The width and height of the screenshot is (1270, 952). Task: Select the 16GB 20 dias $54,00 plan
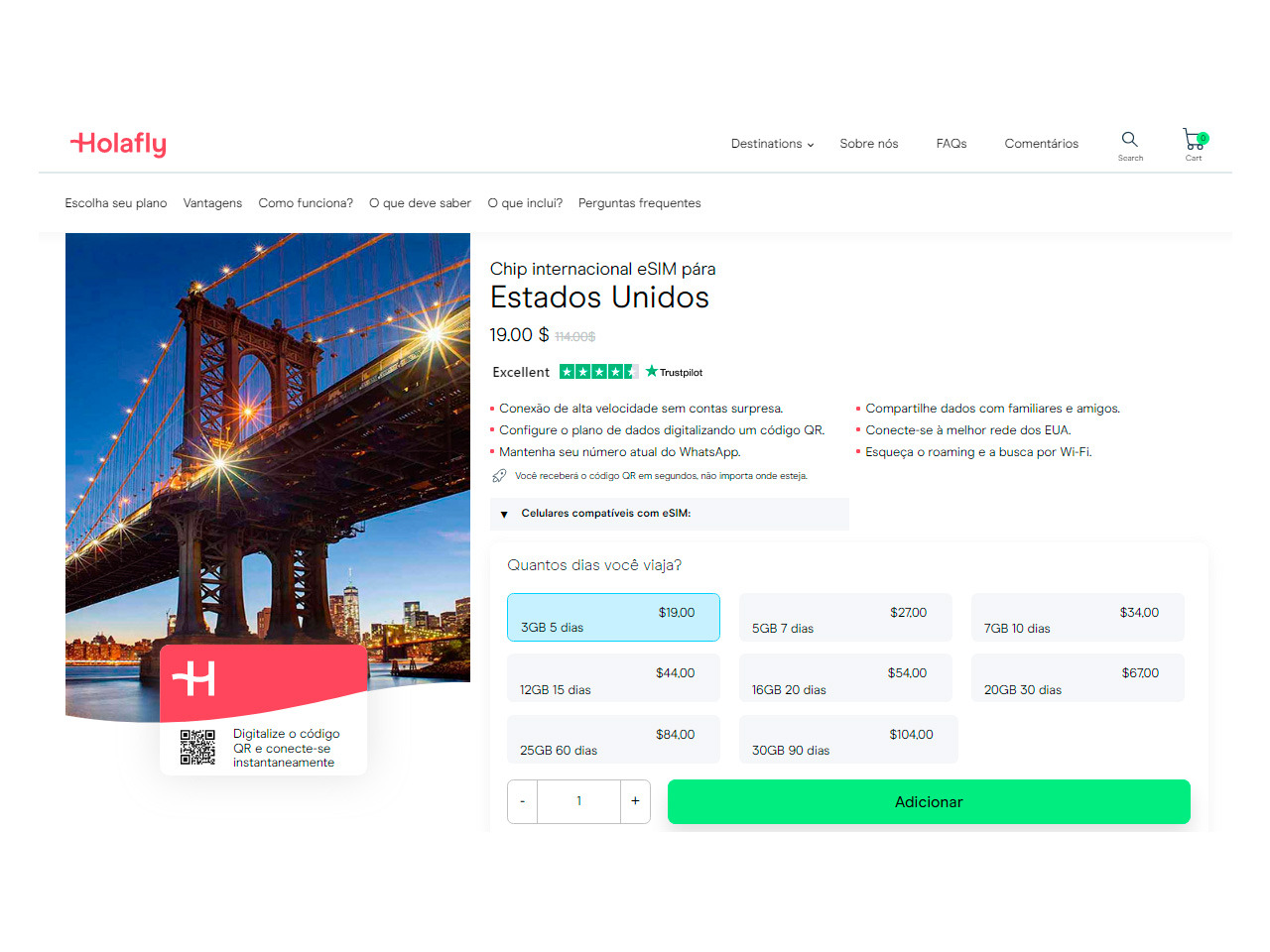[x=845, y=678]
